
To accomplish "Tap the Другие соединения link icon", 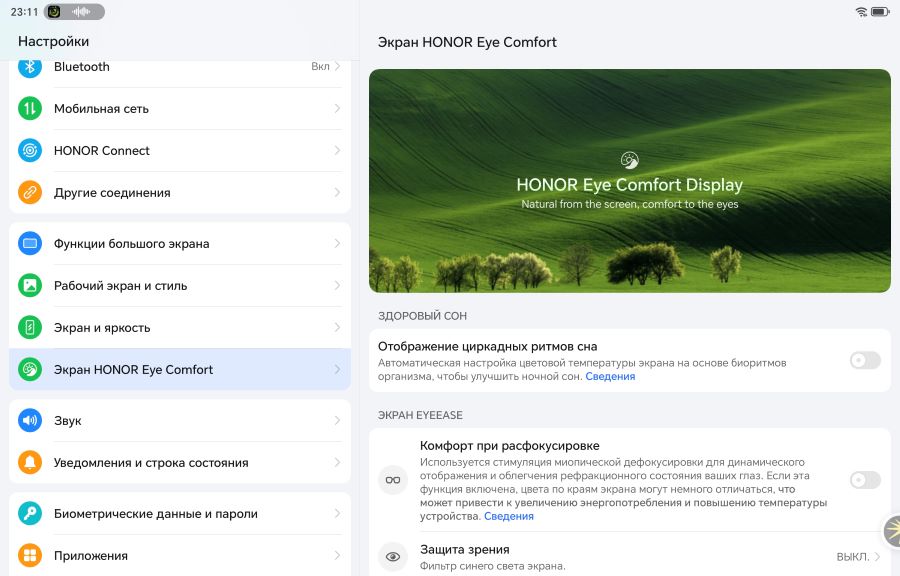I will point(30,192).
